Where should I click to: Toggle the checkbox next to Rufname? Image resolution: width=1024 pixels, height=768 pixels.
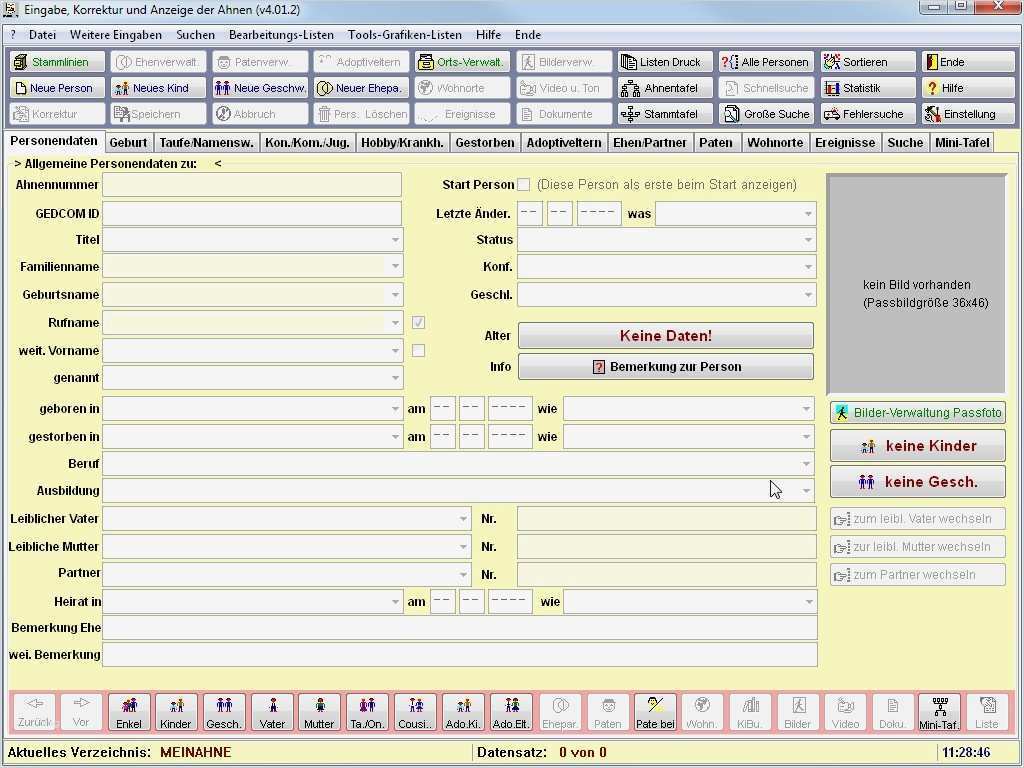(418, 322)
